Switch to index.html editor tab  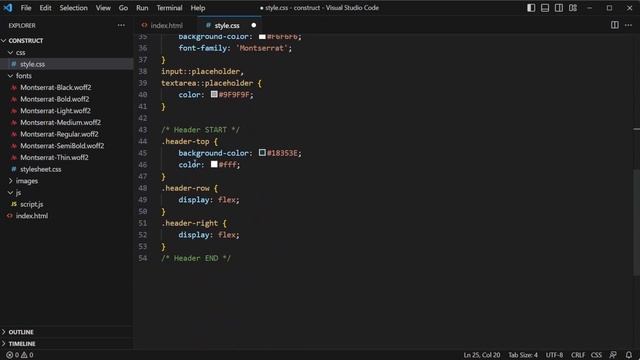point(166,25)
